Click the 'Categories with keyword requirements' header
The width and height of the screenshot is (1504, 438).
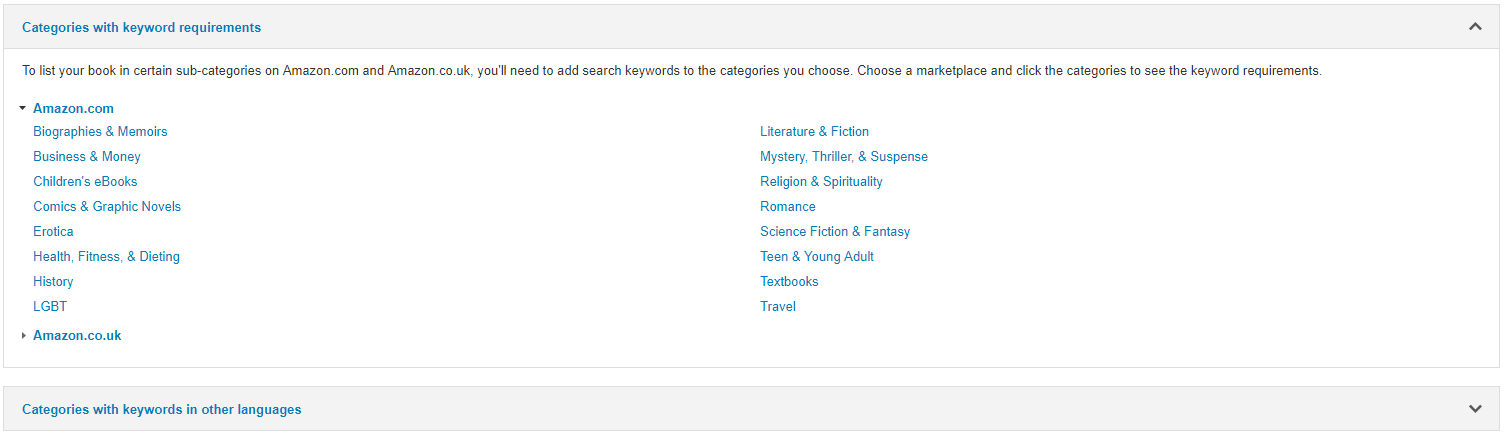click(x=141, y=28)
